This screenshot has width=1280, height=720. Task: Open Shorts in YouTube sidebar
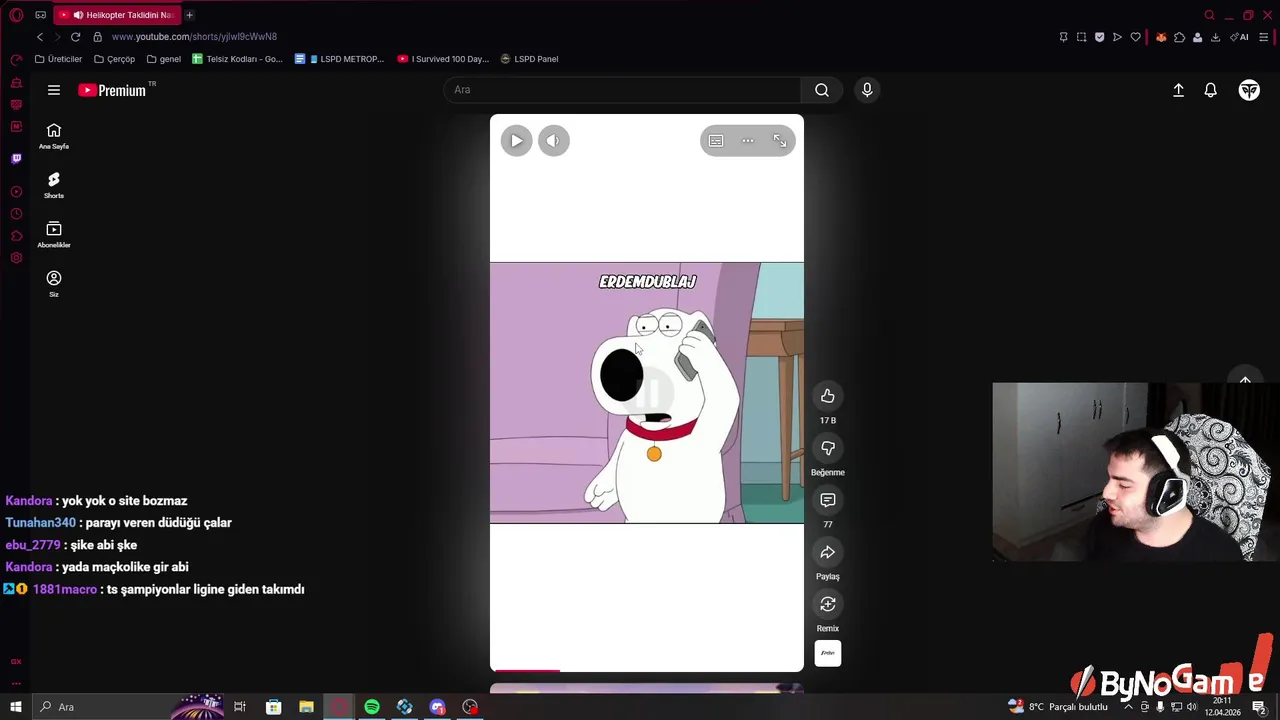[54, 186]
